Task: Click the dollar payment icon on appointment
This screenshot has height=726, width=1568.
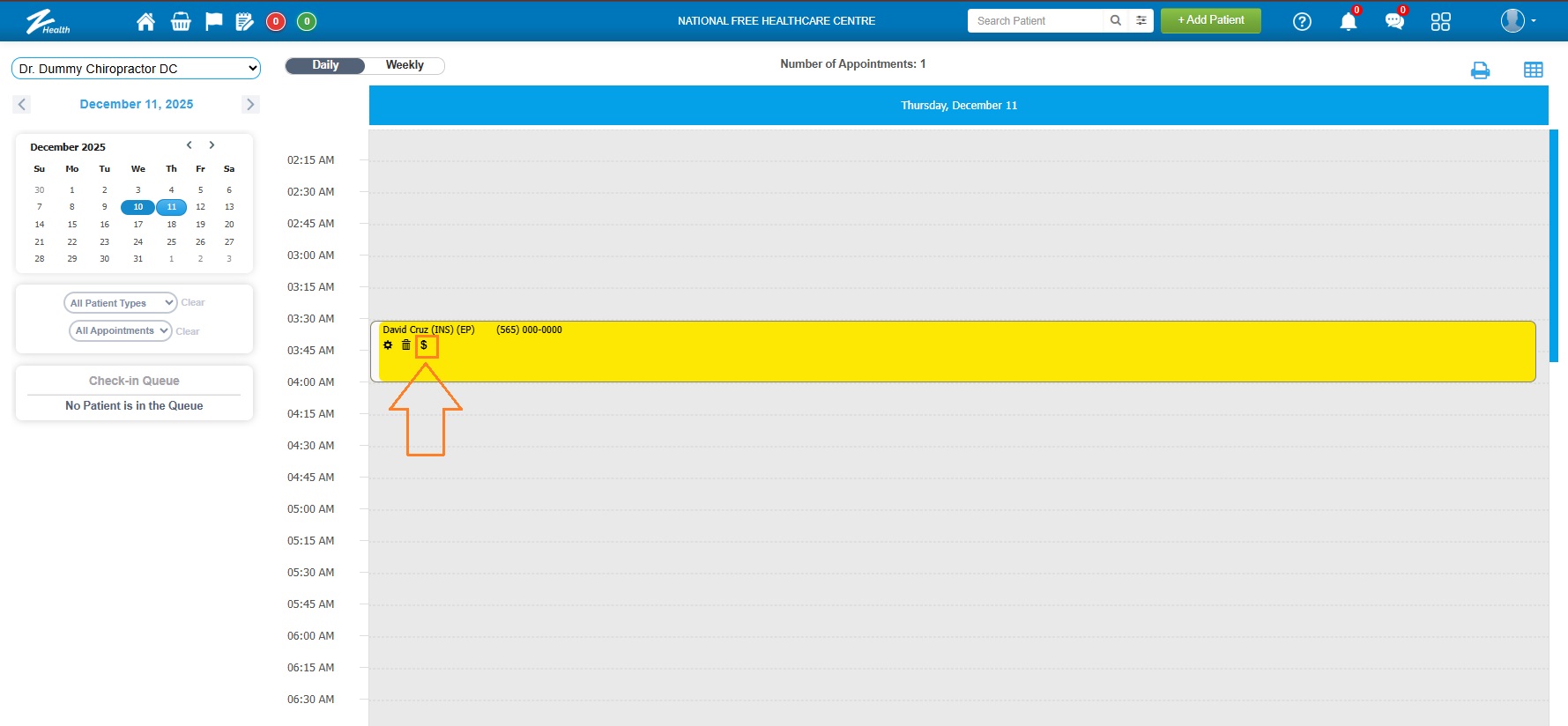Action: 424,345
